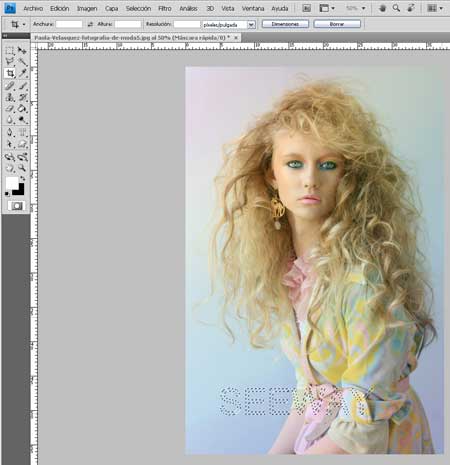Select the Shape tool

(22, 144)
